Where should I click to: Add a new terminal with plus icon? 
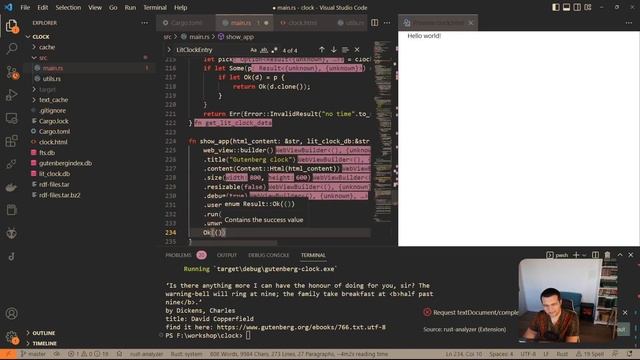coord(576,255)
